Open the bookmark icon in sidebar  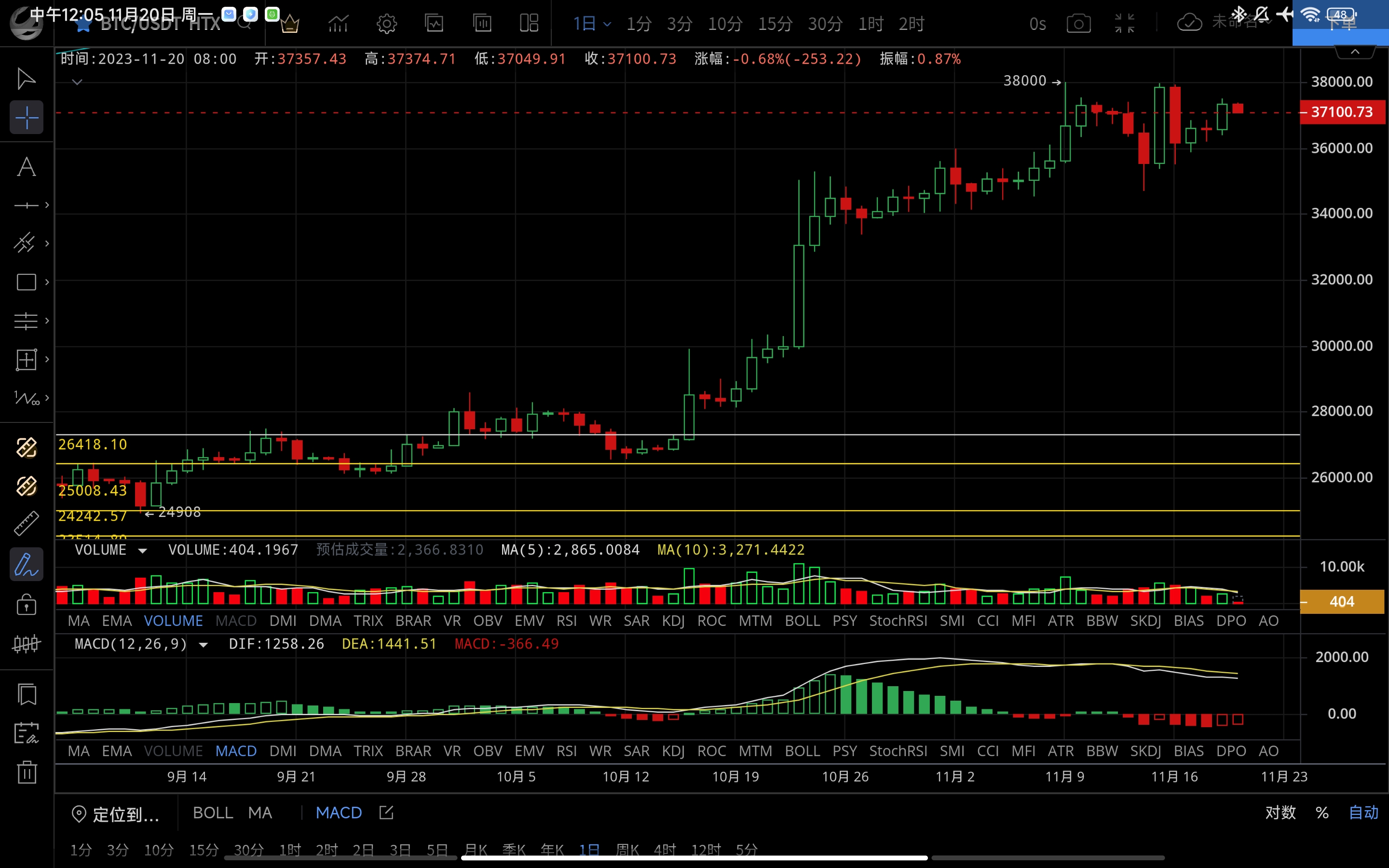27,694
